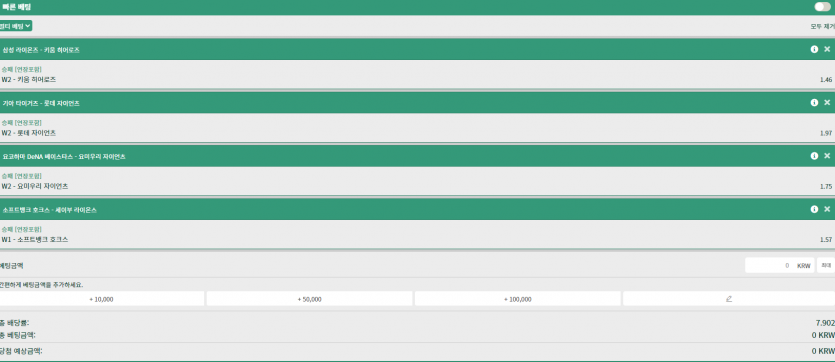Select the W2 - 키움 히어로즈 selection text
The width and height of the screenshot is (835, 362).
pyautogui.click(x=29, y=79)
